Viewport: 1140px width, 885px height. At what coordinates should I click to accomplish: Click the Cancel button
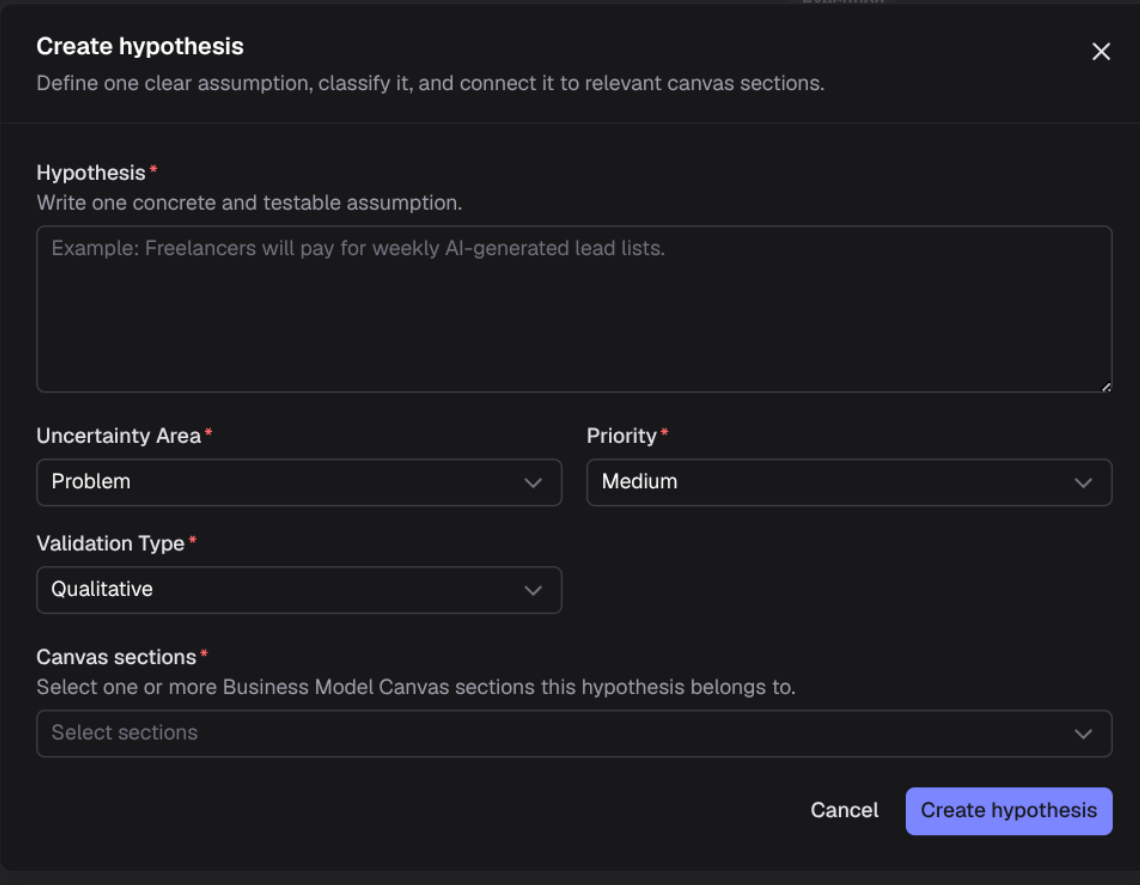[844, 810]
